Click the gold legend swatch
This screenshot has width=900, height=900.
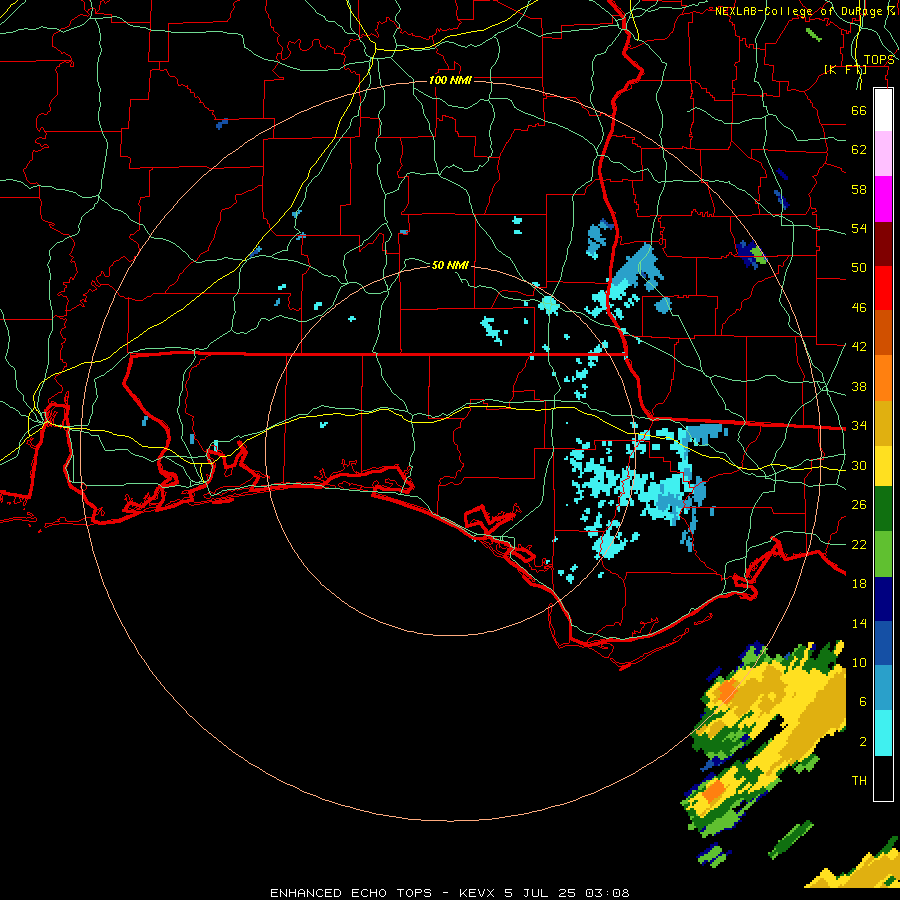(883, 423)
